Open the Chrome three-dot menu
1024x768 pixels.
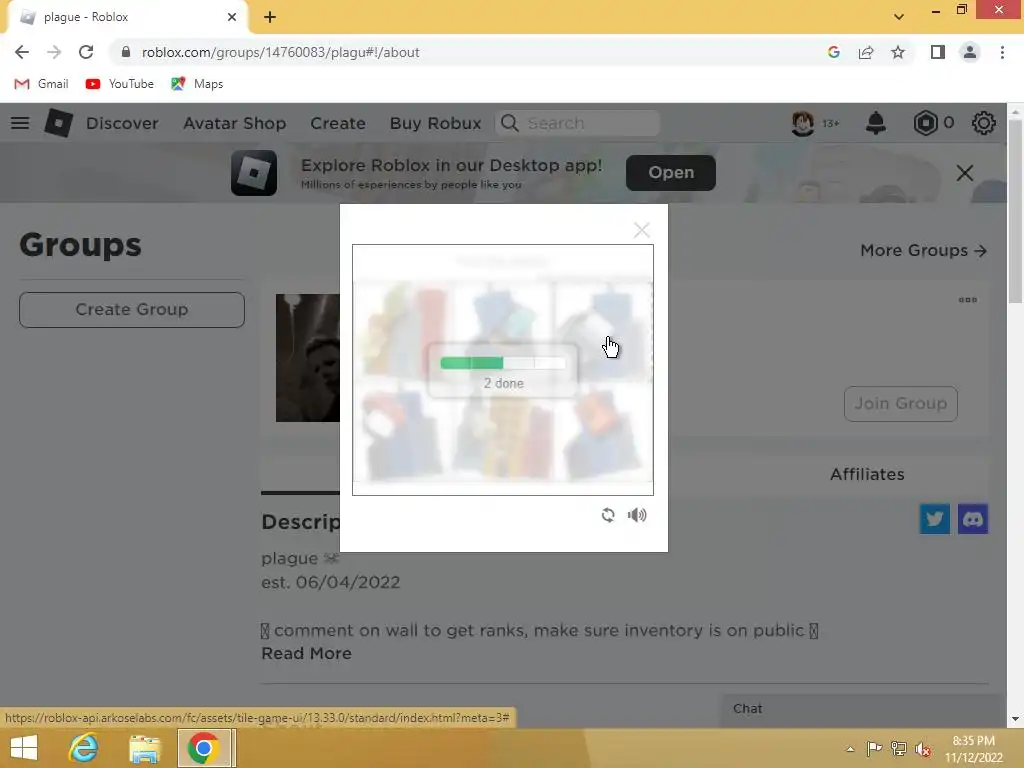(x=1002, y=52)
